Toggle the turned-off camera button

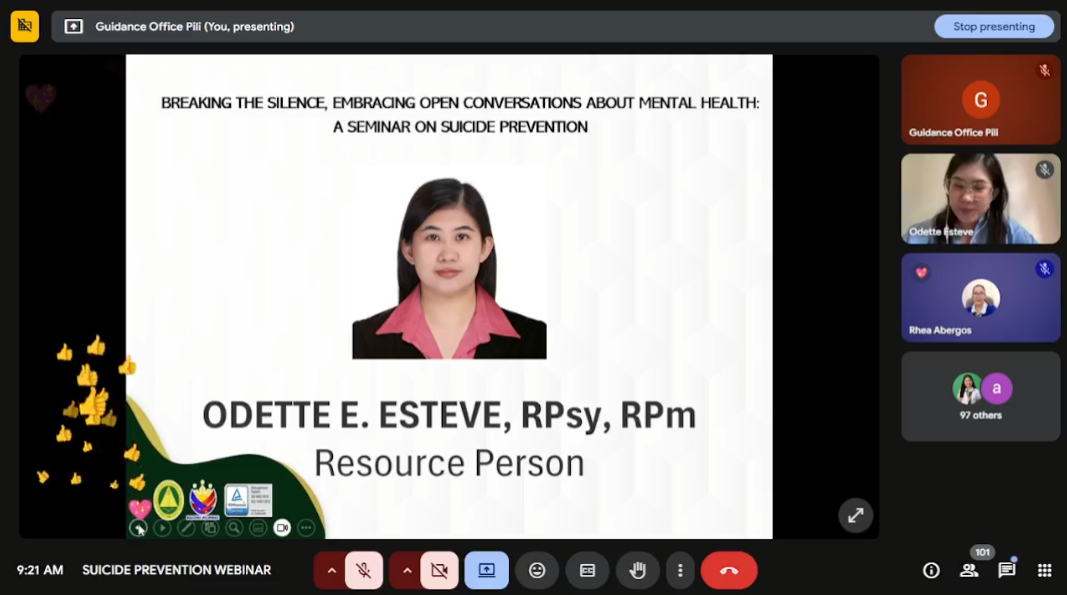(x=439, y=570)
